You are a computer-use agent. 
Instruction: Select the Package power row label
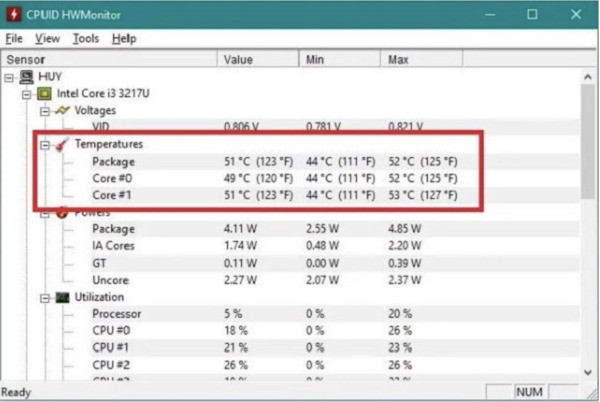click(x=113, y=229)
